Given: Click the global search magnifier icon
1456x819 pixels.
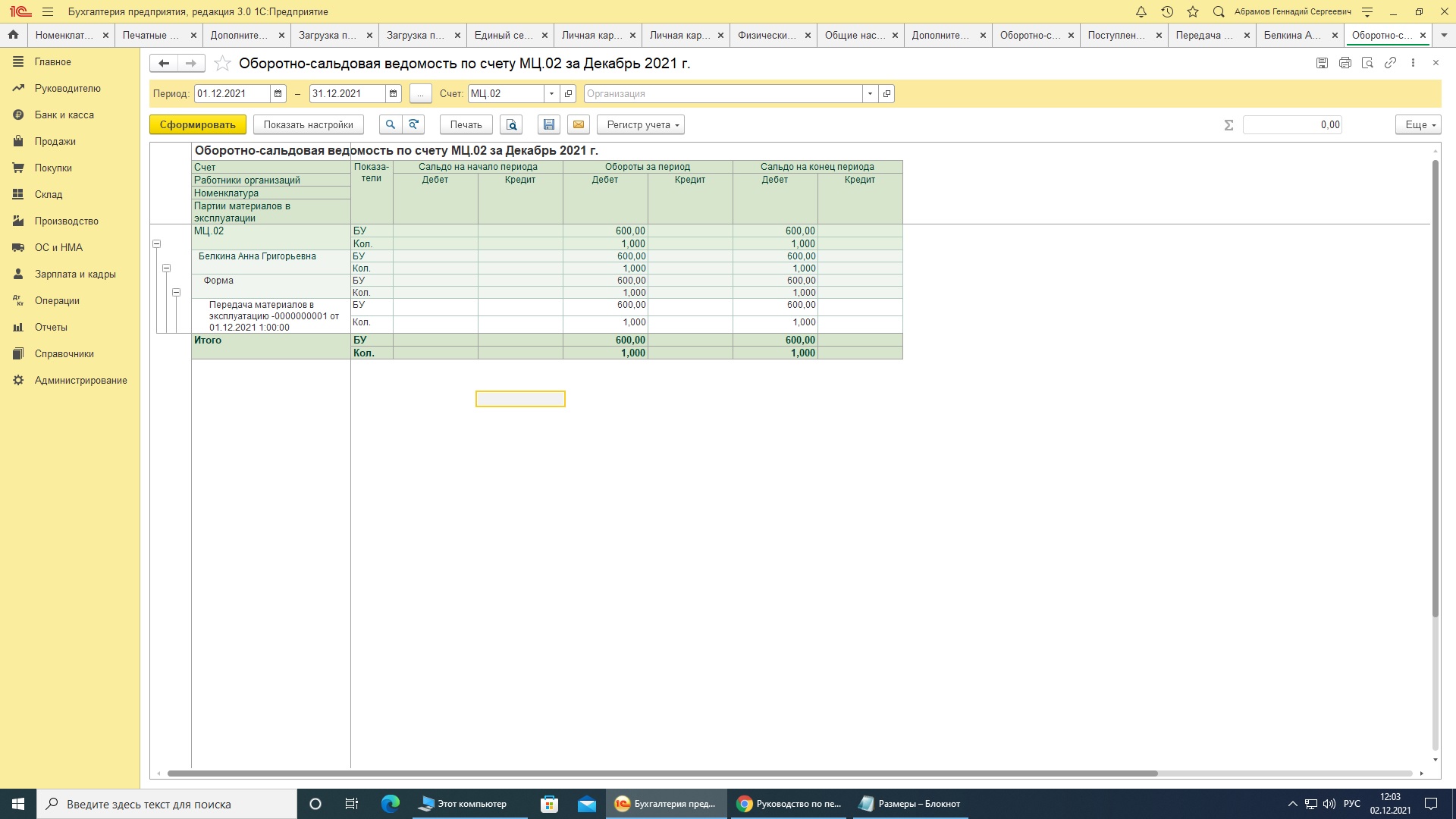Looking at the screenshot, I should 1219,11.
